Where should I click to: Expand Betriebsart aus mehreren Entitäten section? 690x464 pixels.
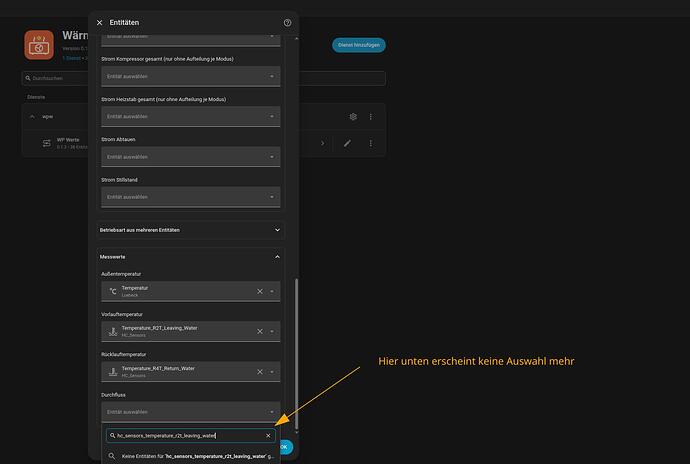[x=190, y=230]
